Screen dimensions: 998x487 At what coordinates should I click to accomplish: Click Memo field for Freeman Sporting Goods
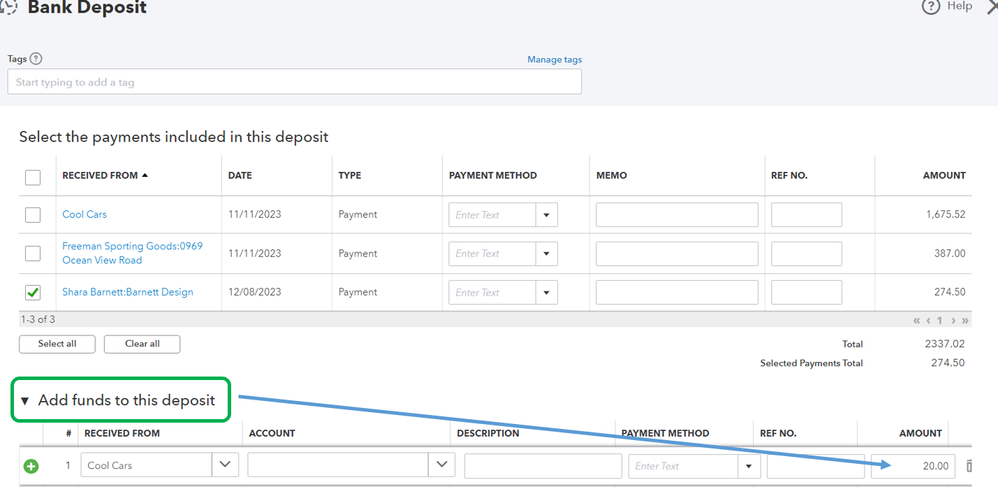(x=677, y=253)
